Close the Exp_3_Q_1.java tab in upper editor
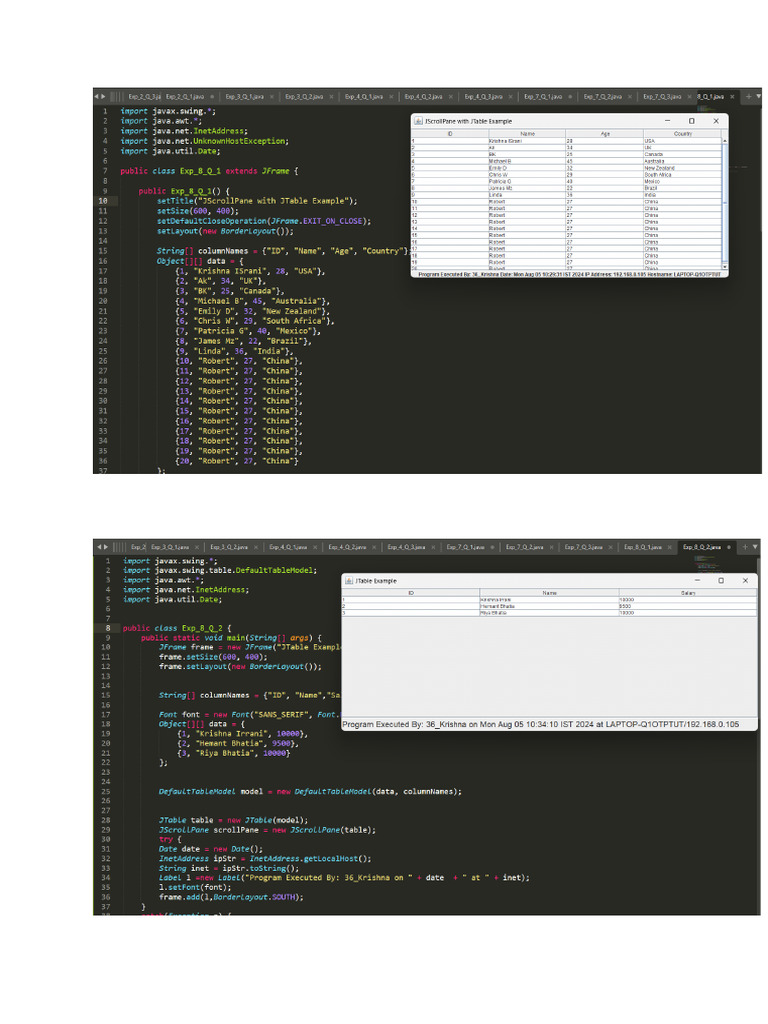This screenshot has height=1024, width=768. [272, 97]
